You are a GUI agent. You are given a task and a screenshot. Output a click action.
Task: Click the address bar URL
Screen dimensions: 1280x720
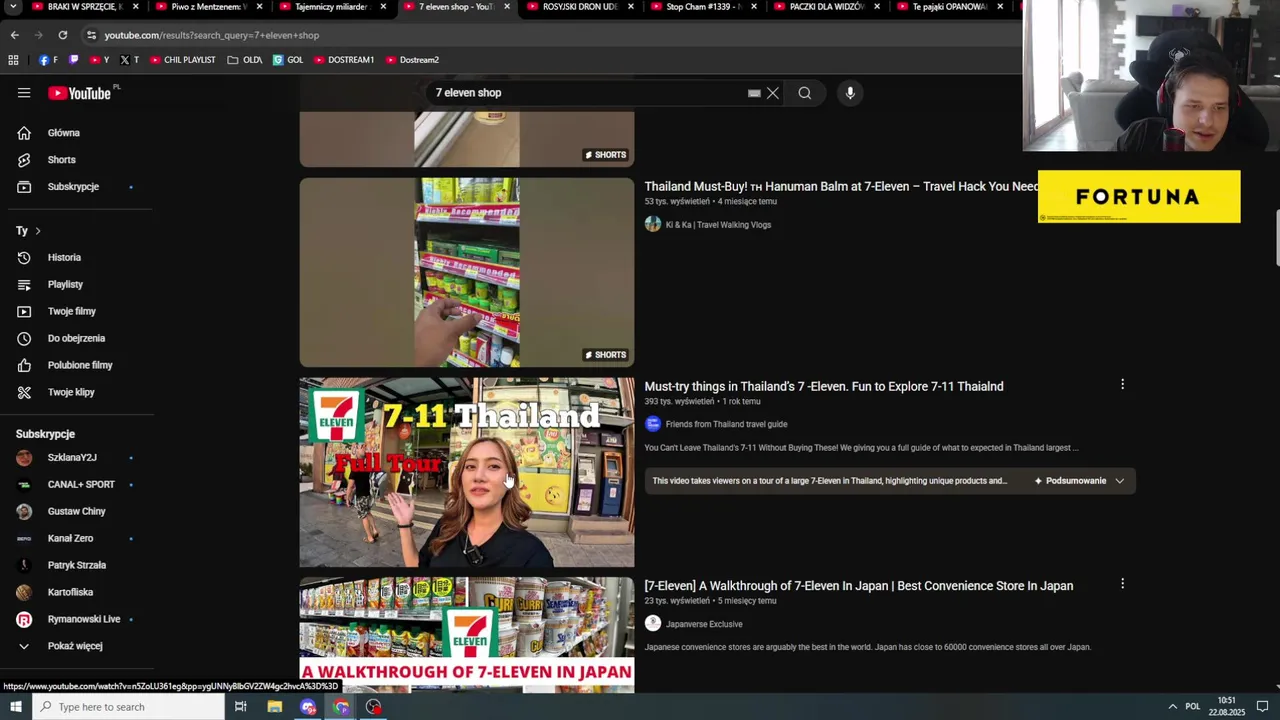tap(211, 35)
